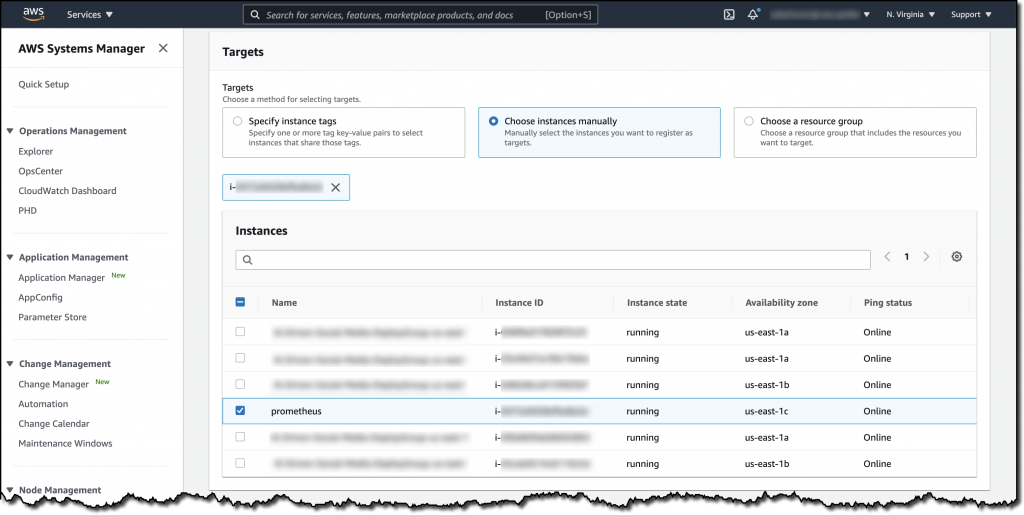Select Choose a resource group option

855,133
